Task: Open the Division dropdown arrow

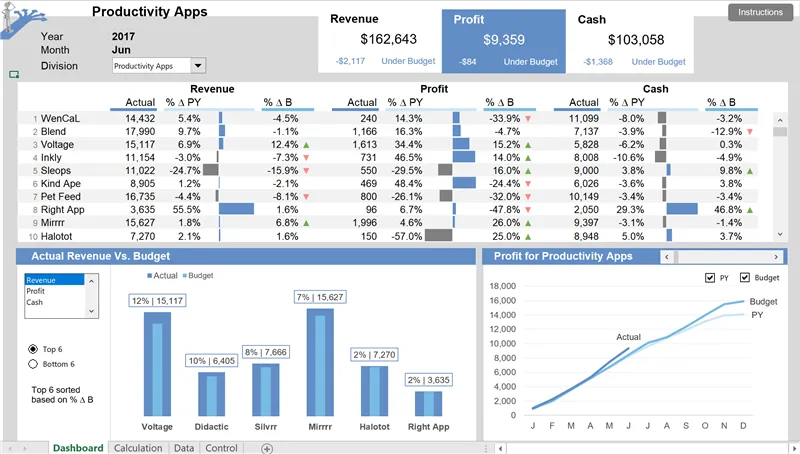Action: click(x=197, y=66)
